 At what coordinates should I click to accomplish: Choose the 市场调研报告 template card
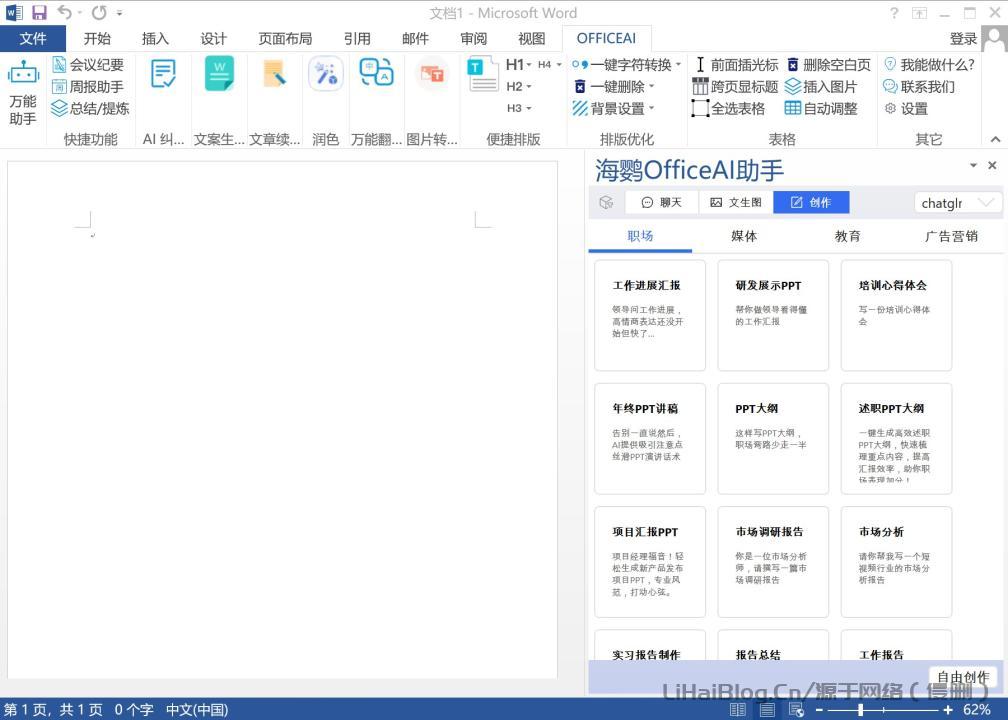pyautogui.click(x=773, y=562)
